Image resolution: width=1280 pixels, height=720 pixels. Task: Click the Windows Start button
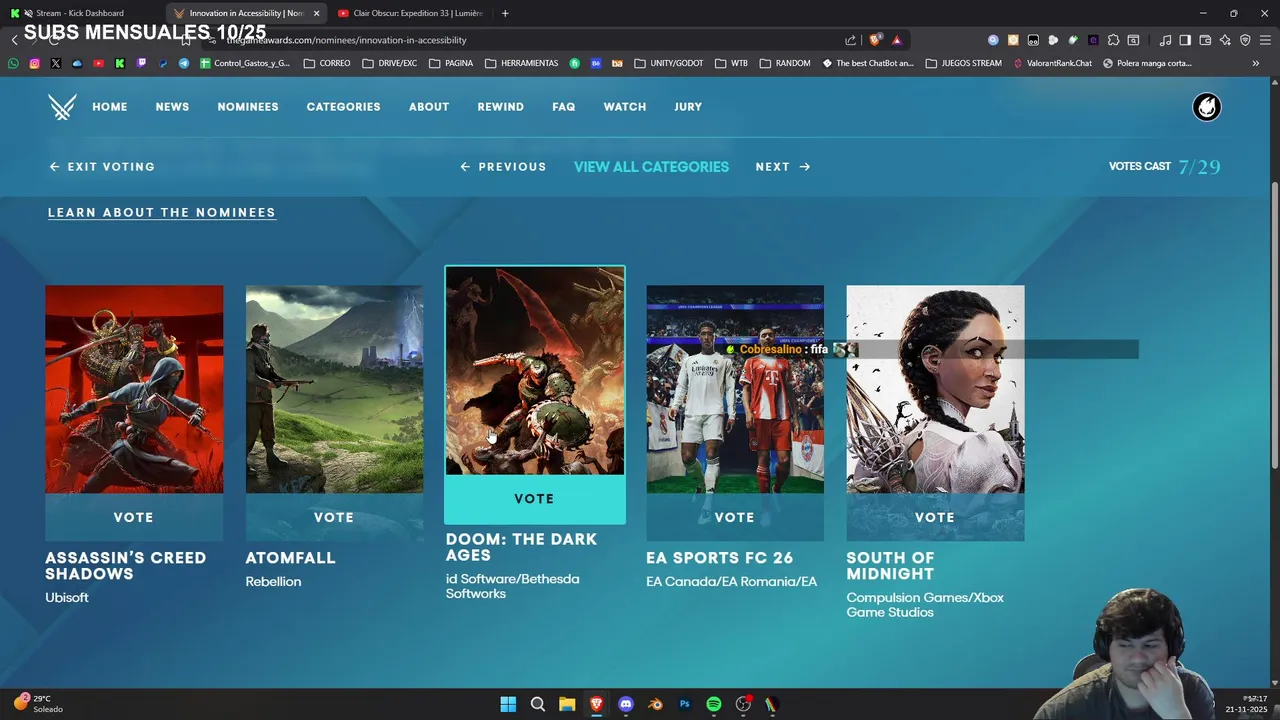click(508, 704)
